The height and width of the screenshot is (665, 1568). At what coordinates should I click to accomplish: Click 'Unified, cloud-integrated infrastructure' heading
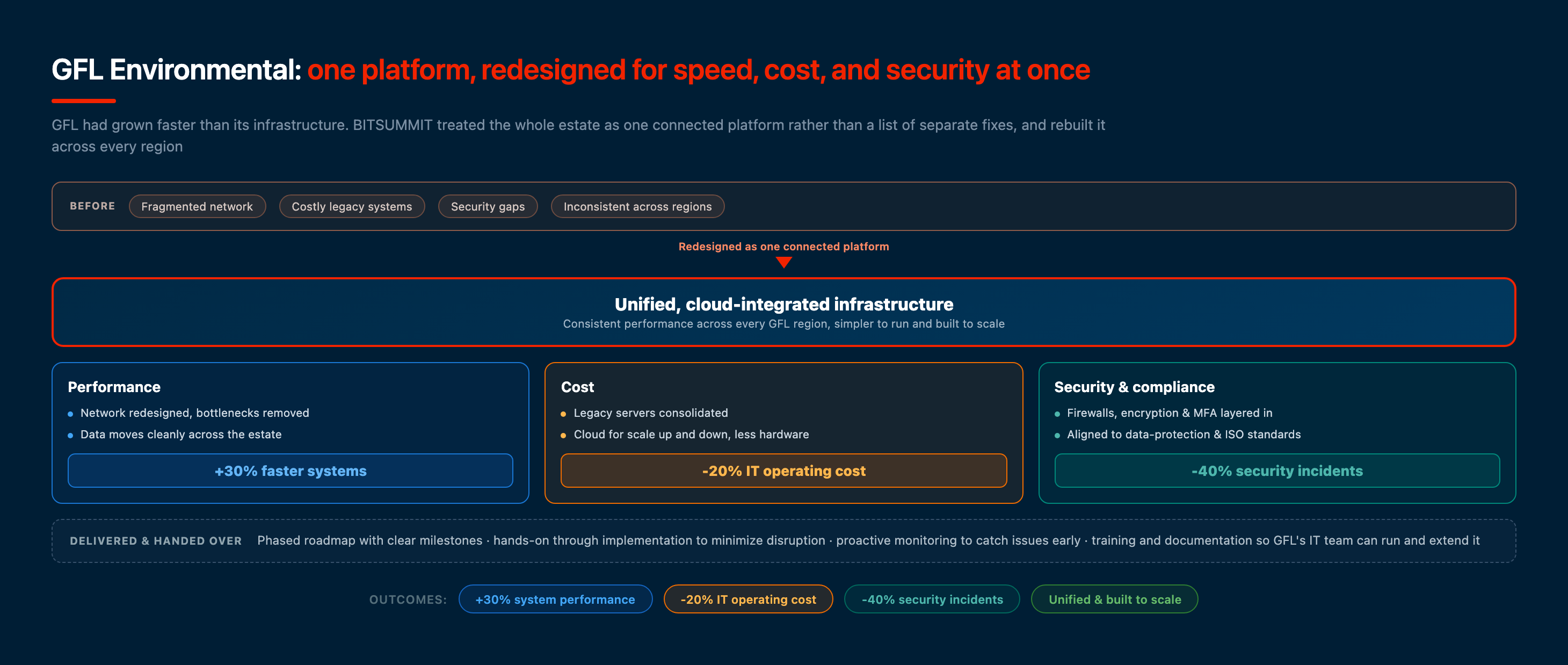tap(784, 304)
